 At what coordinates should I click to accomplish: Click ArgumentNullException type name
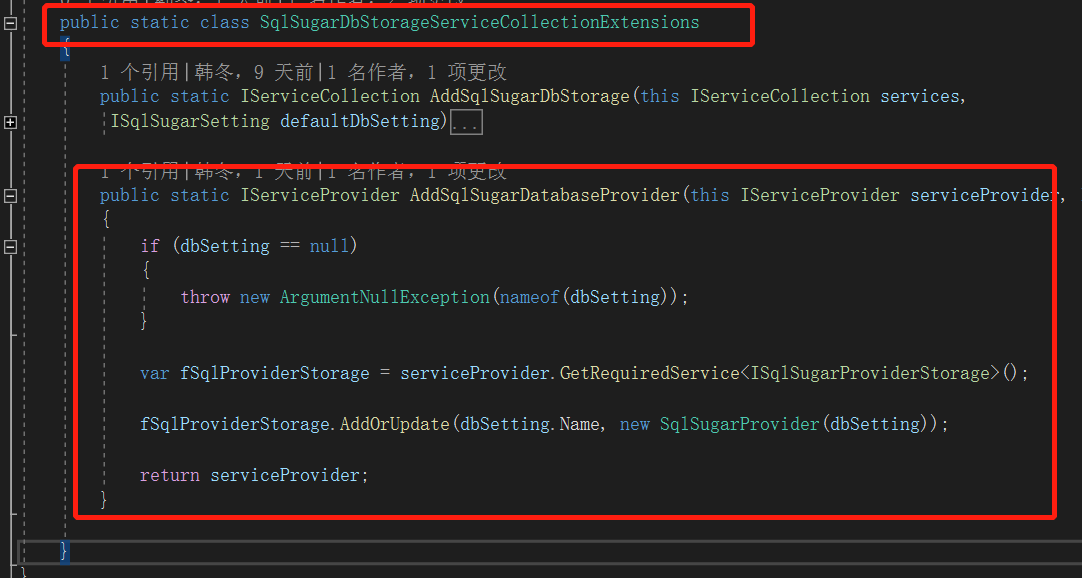(x=384, y=297)
